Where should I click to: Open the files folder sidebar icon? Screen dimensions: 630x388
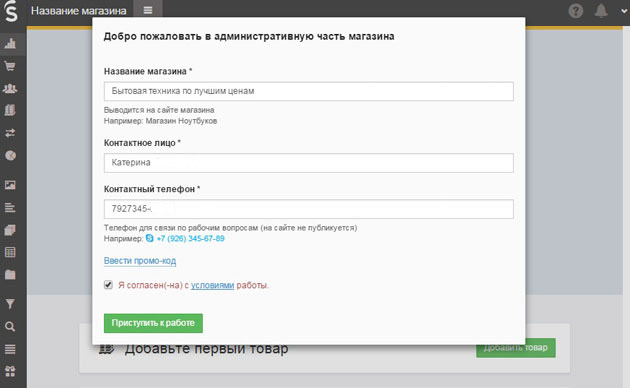(x=10, y=275)
